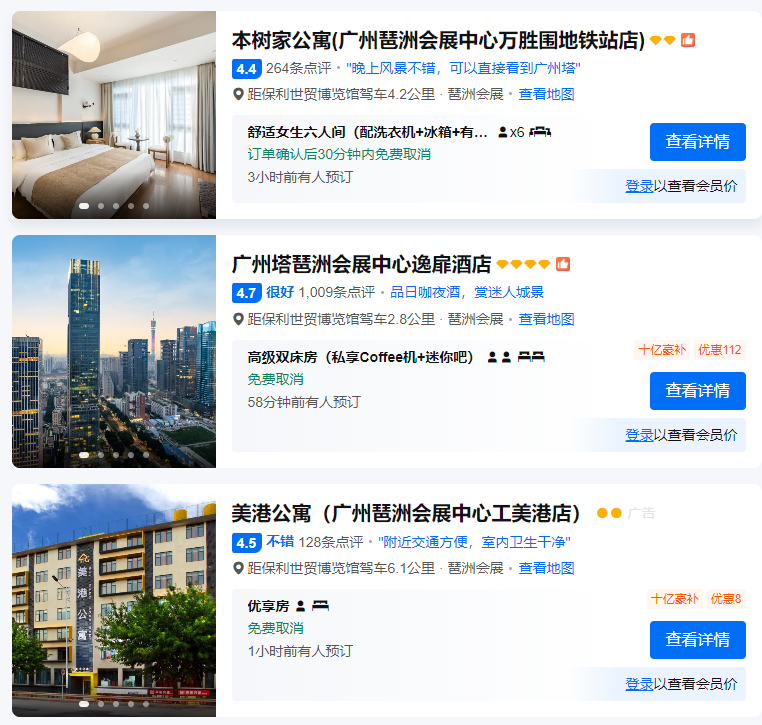Select second image dot on 本树家公寓 photo
762x725 pixels.
(101, 206)
